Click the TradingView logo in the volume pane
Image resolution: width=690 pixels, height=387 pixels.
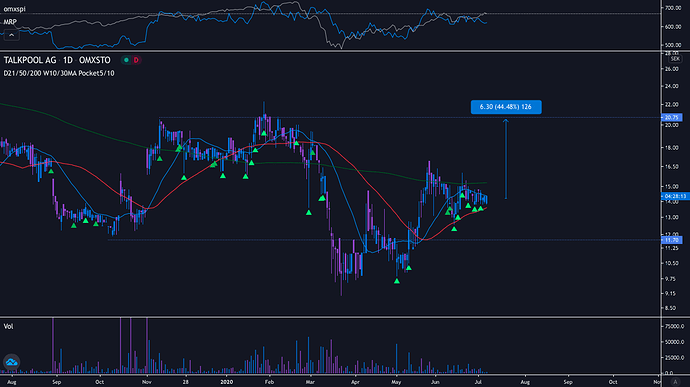point(11,362)
